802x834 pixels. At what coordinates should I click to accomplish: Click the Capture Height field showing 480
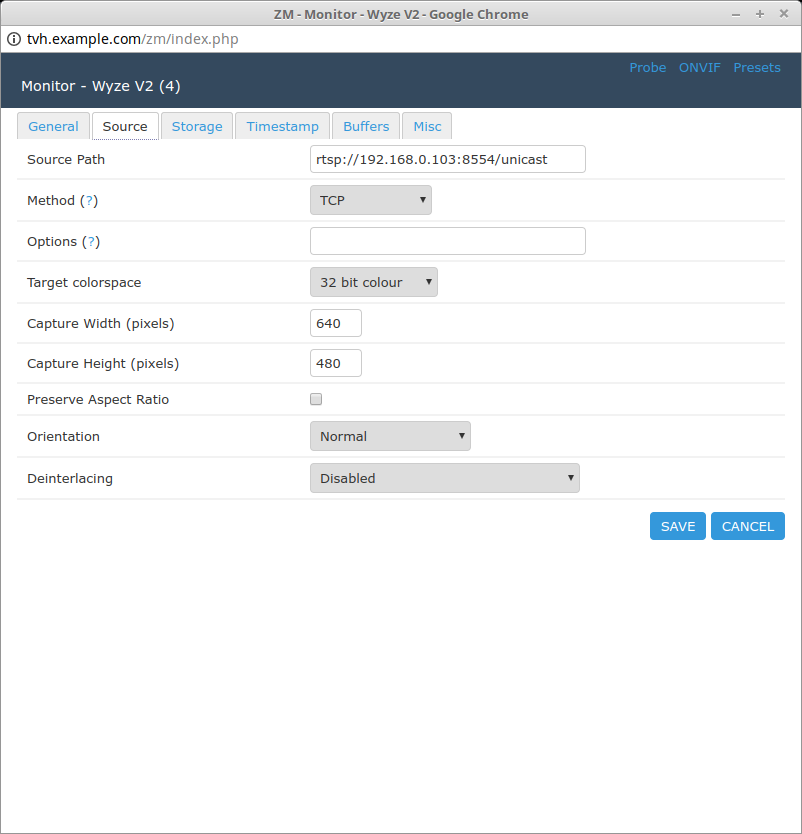[336, 363]
